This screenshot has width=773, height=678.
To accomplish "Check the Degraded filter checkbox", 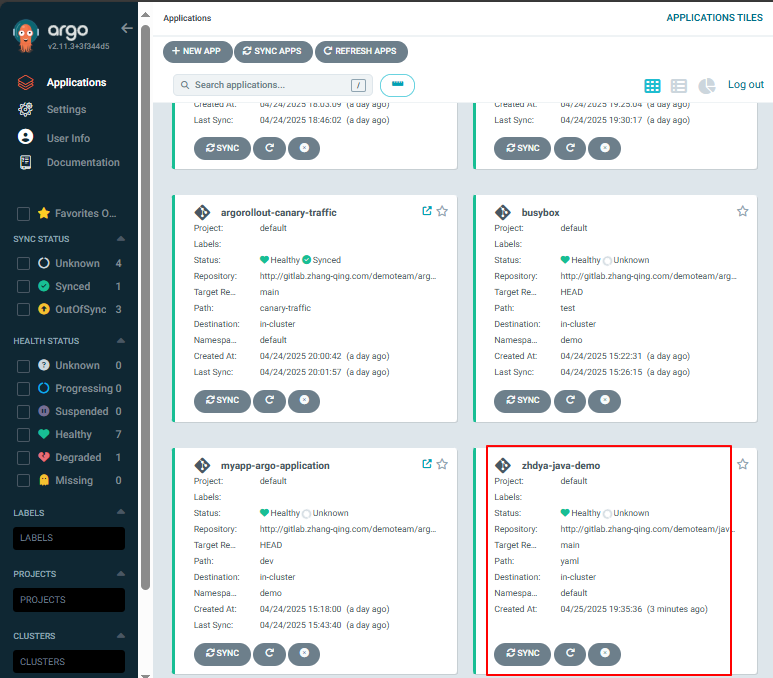I will 23,458.
